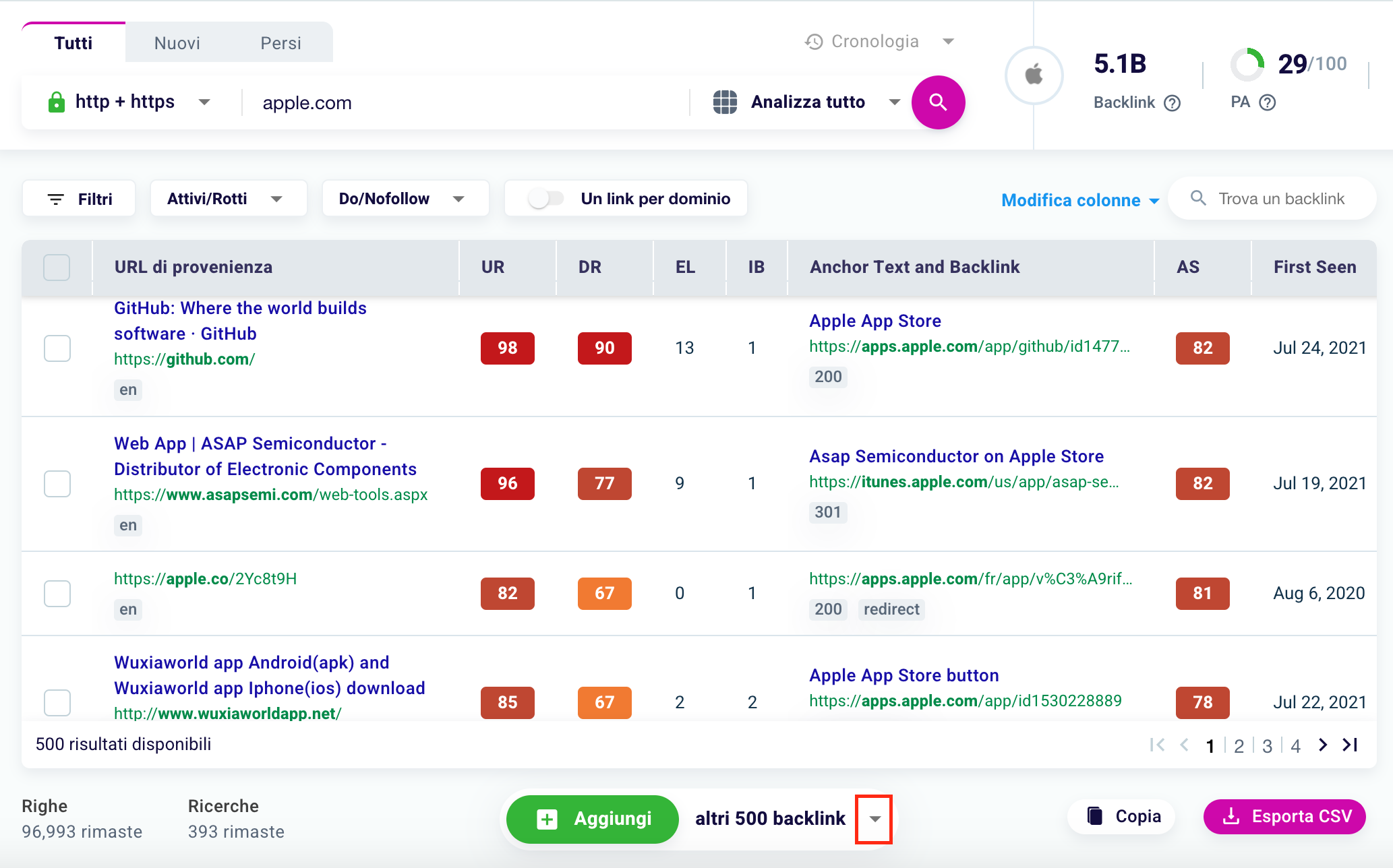Open Apple App Store anchor link
The width and height of the screenshot is (1393, 868).
point(875,321)
